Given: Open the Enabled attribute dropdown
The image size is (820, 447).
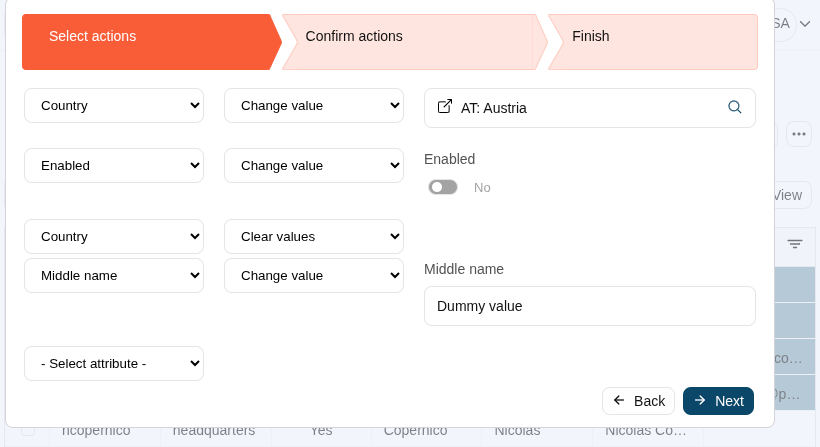Looking at the screenshot, I should point(114,166).
